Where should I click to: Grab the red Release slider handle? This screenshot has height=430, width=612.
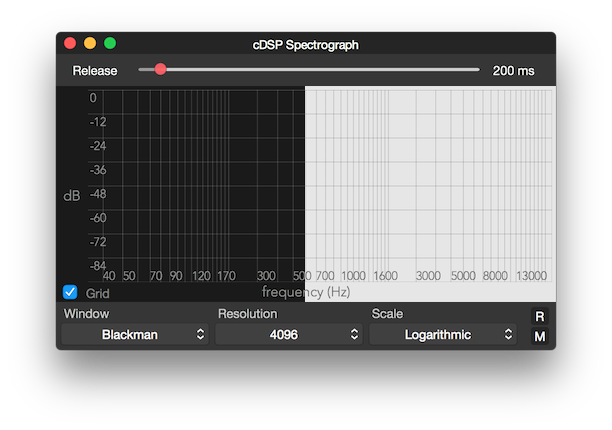[x=160, y=70]
